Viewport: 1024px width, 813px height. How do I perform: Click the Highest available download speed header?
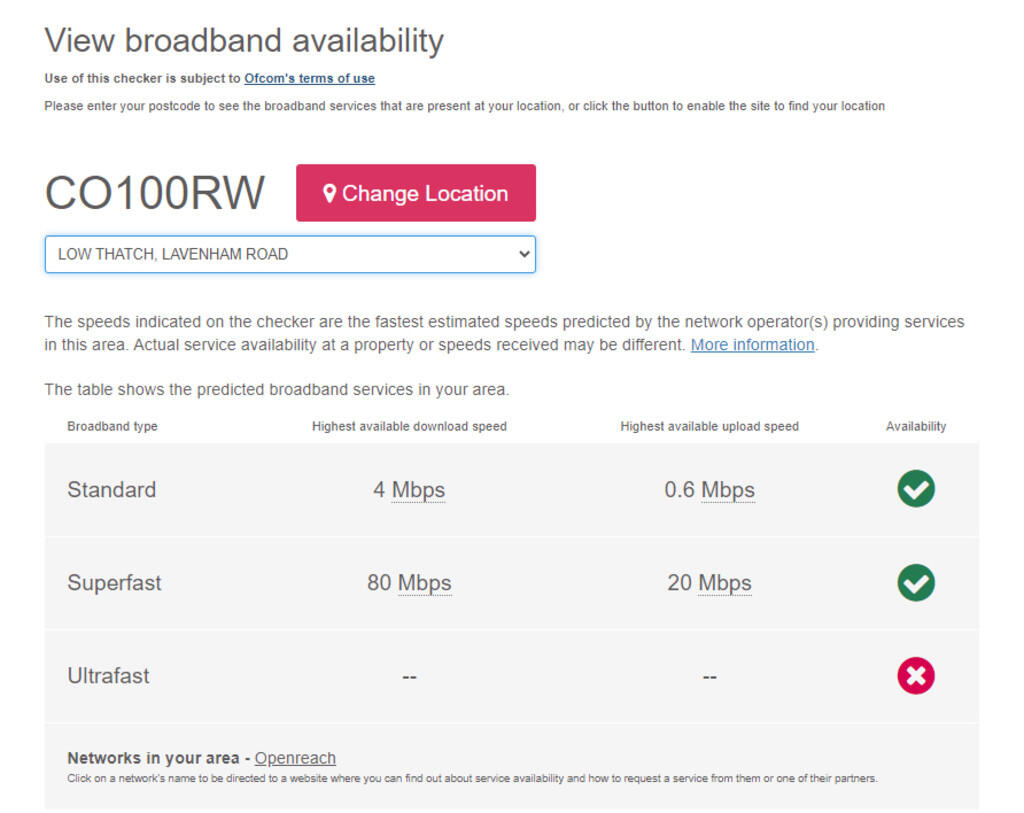[x=409, y=426]
